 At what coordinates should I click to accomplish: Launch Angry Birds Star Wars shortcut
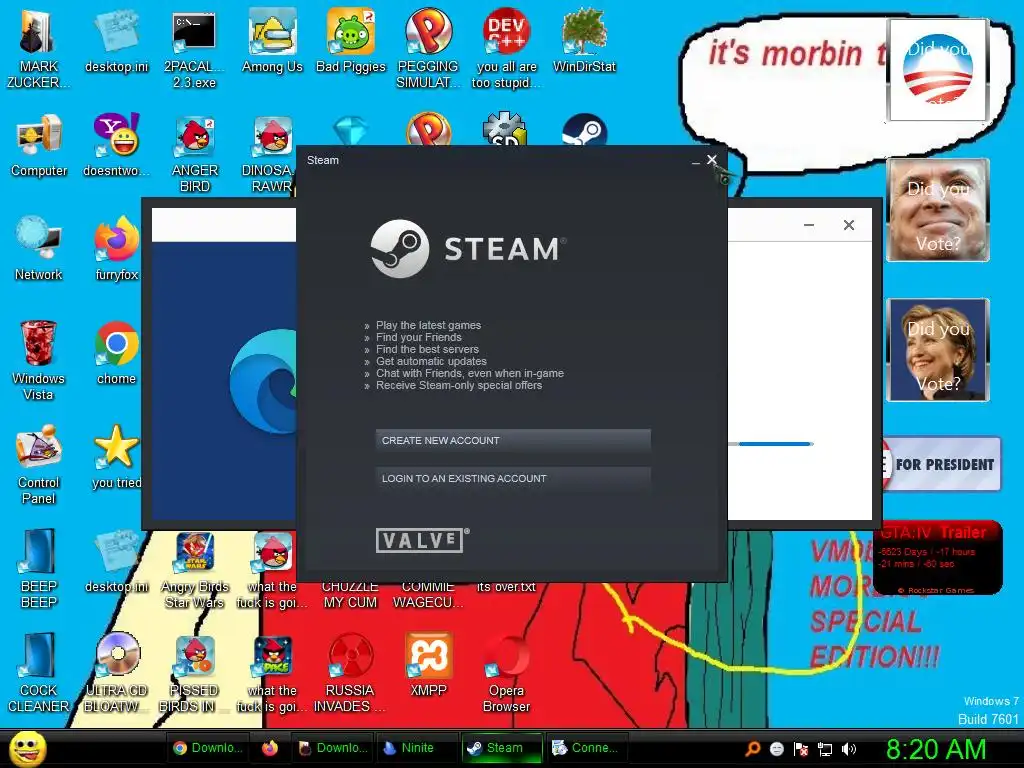tap(195, 570)
